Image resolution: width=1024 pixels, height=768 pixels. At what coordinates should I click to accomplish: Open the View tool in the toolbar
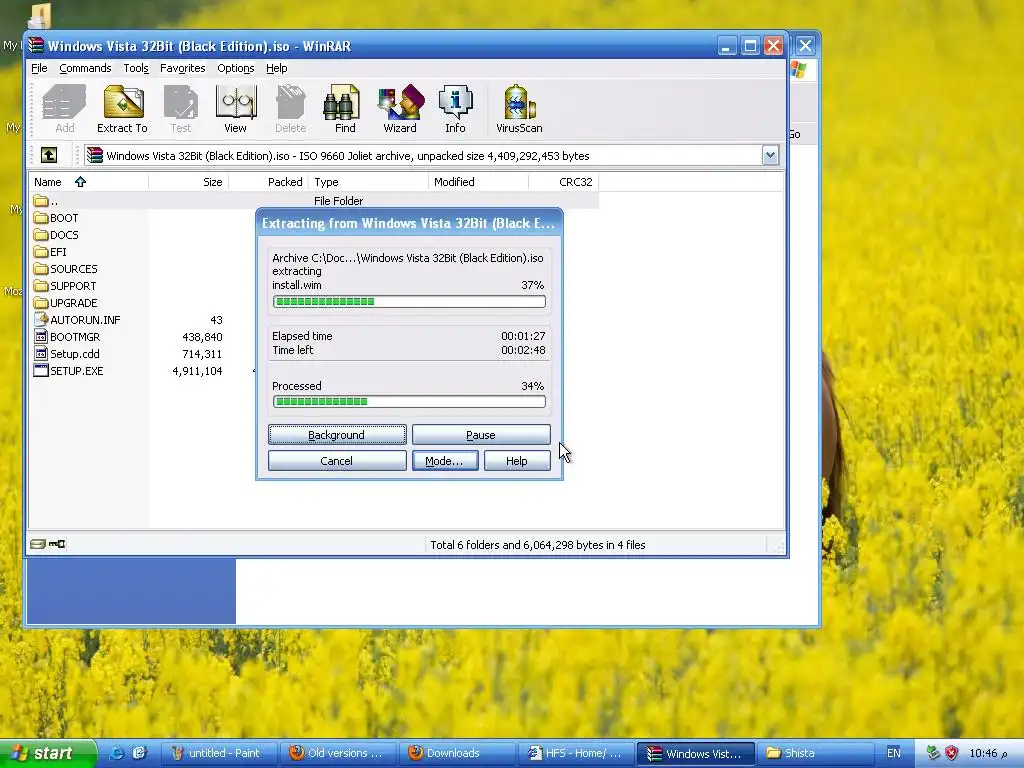pos(235,109)
